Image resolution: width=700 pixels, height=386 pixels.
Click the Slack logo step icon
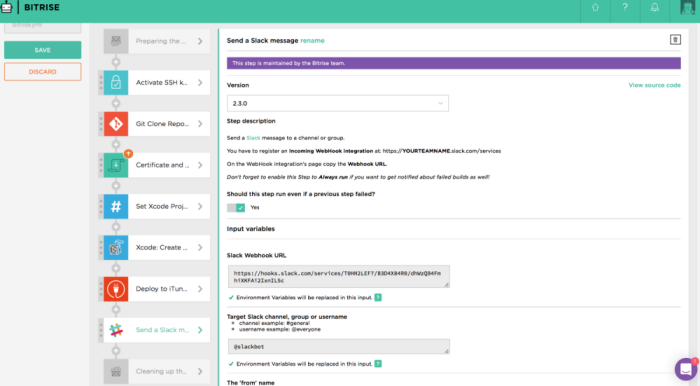[x=116, y=330]
